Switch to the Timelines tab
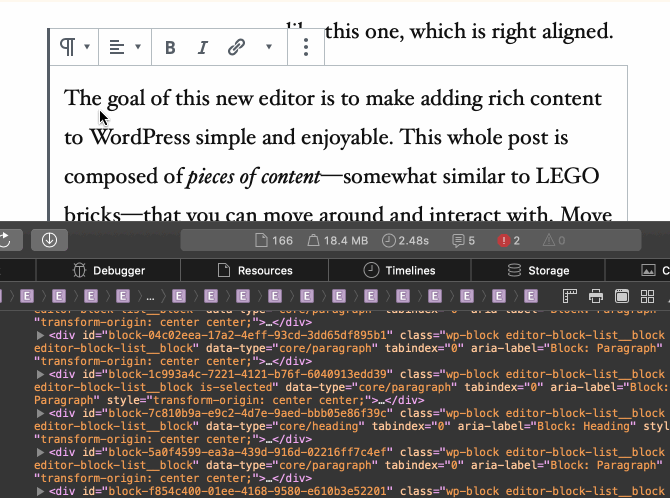The image size is (670, 498). 400,271
